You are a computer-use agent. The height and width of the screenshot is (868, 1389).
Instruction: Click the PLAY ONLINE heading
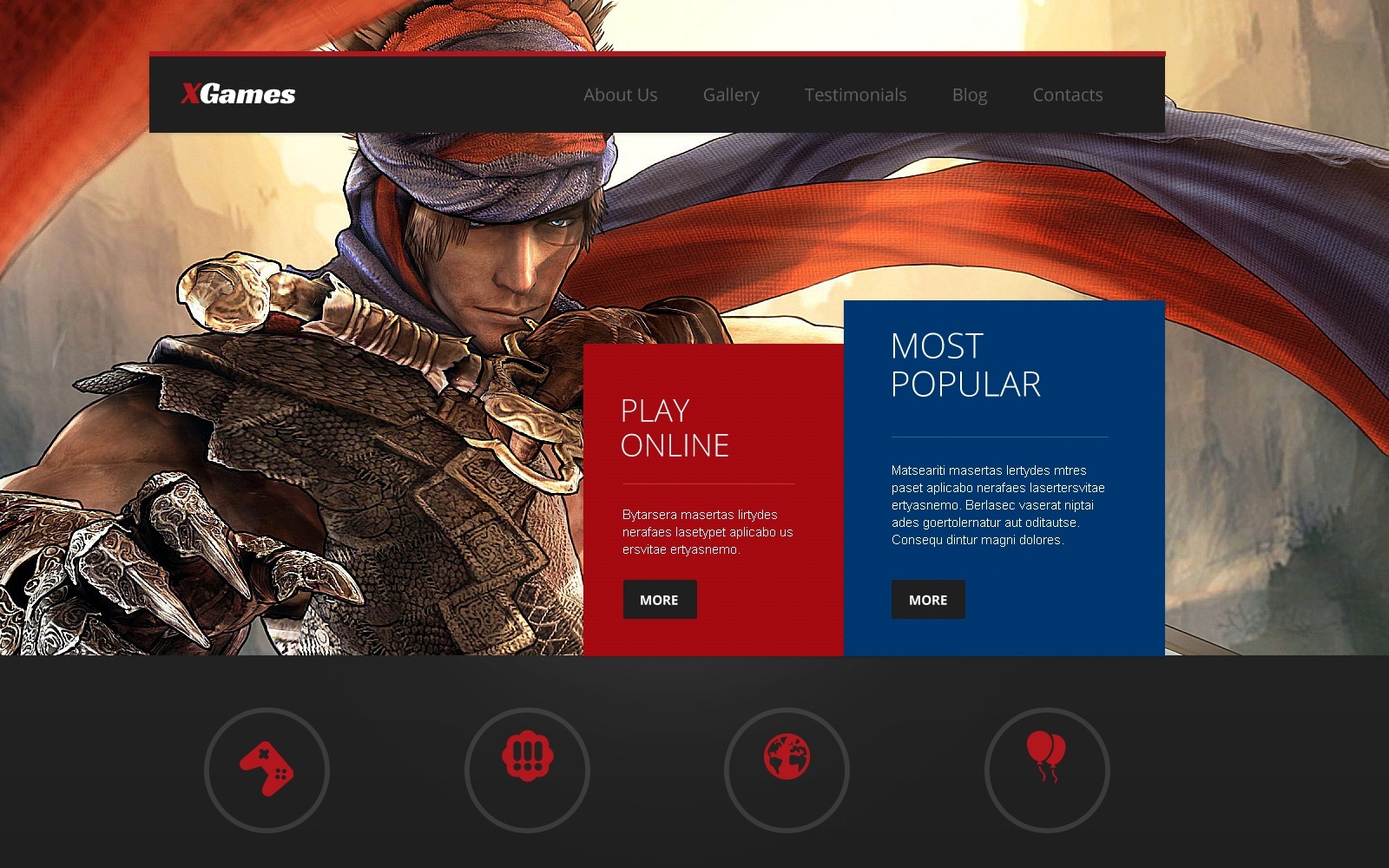[x=674, y=429]
